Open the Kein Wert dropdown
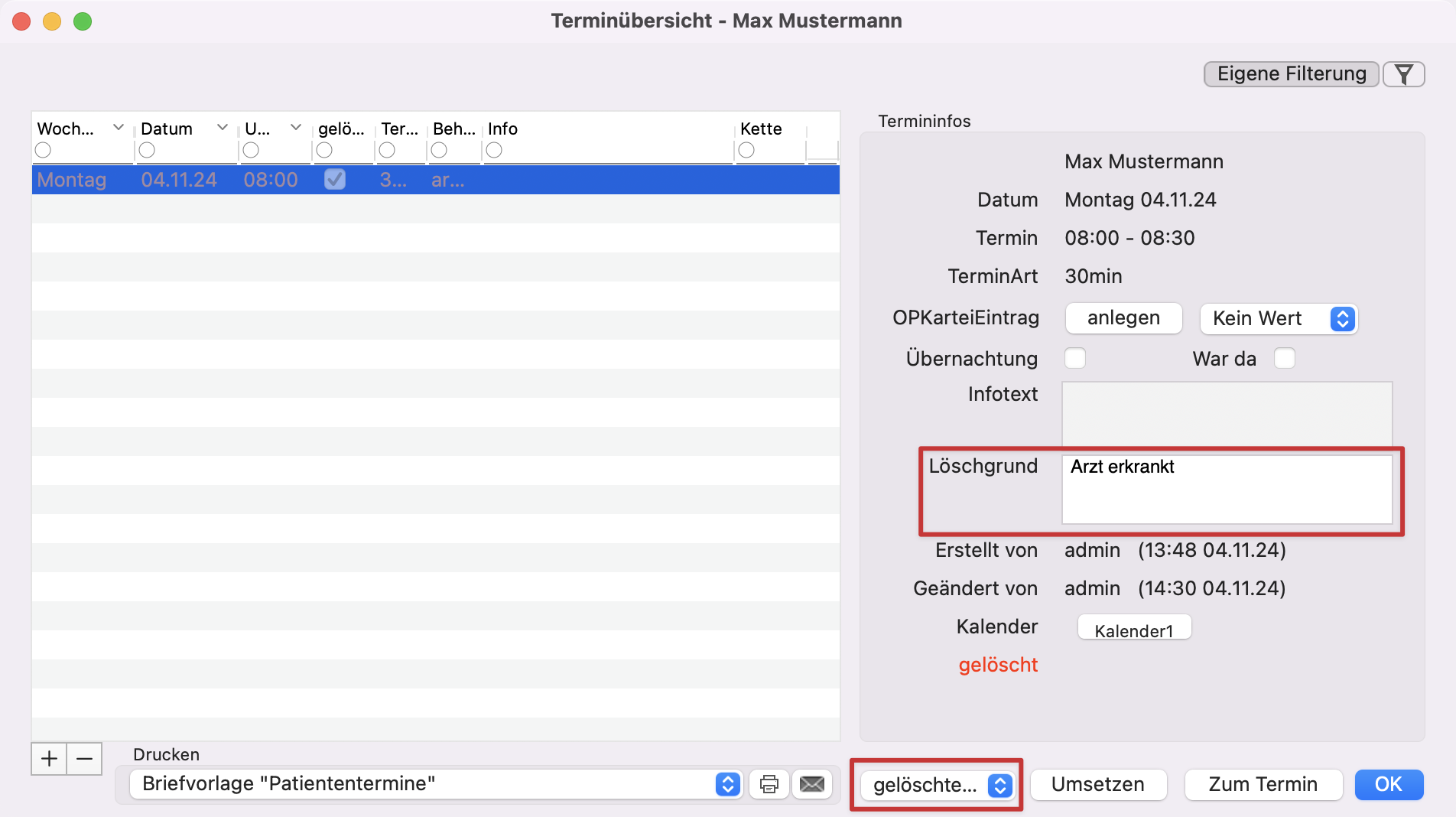This screenshot has height=817, width=1456. [1279, 318]
